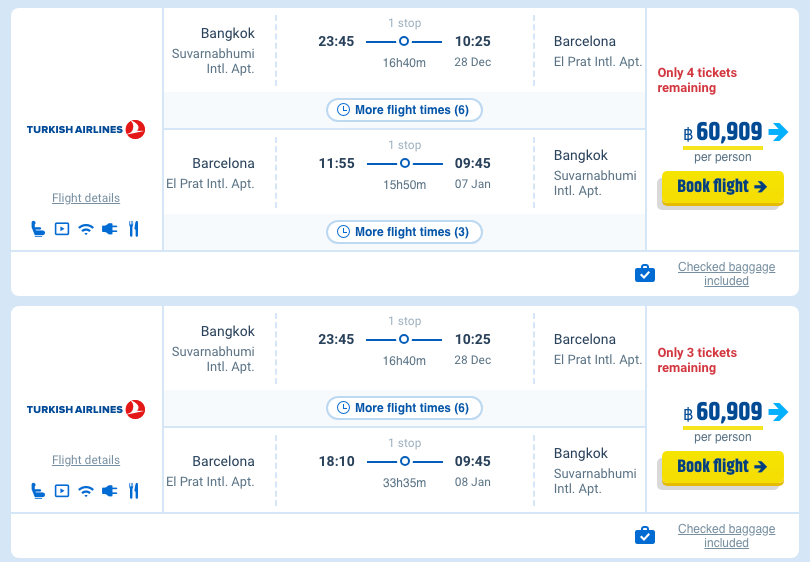Click the seat icon in second flight card
The width and height of the screenshot is (810, 562).
pos(38,491)
